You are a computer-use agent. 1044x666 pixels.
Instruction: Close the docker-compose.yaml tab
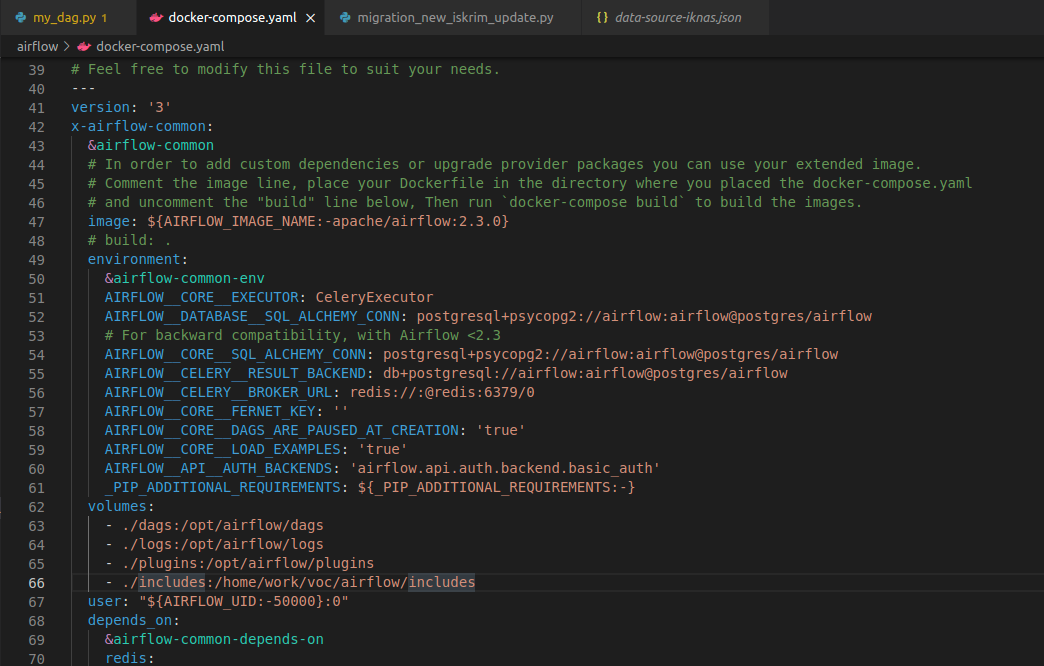310,18
